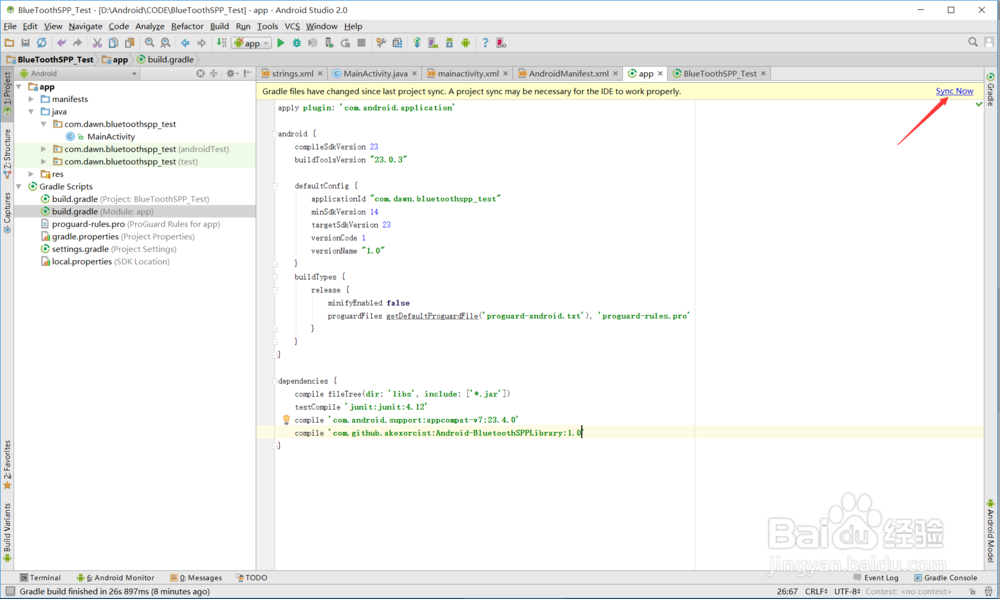
Task: Click the Help question mark icon
Action: (485, 43)
